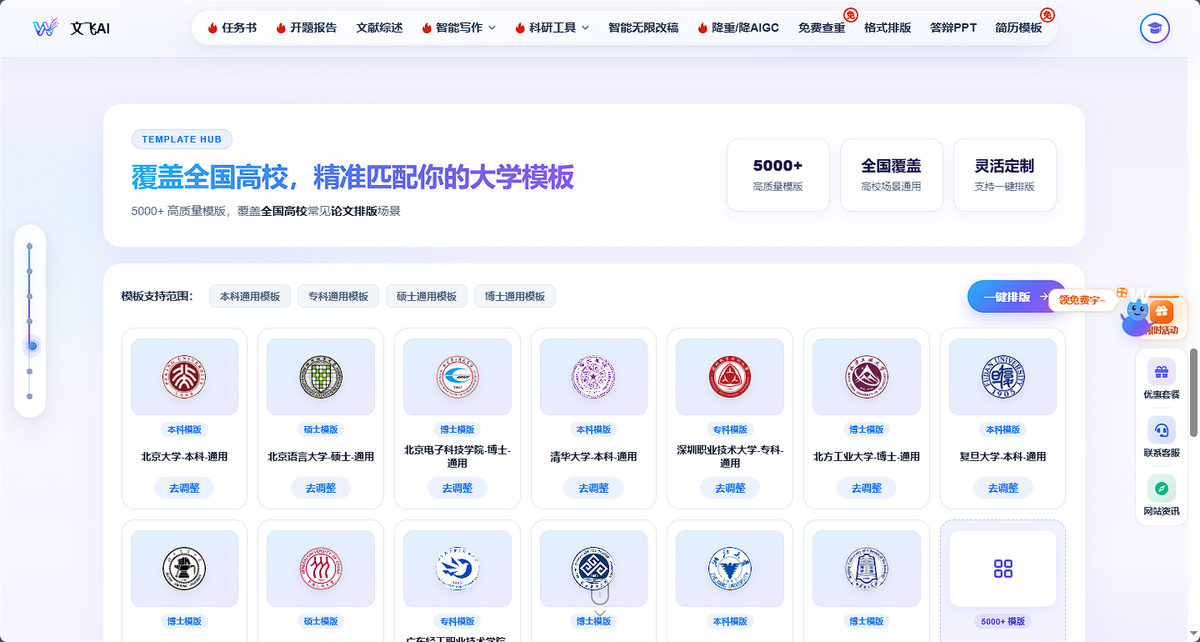This screenshot has width=1200, height=642.
Task: Click the 5000+ 模版 grid icon
Action: 1003,568
